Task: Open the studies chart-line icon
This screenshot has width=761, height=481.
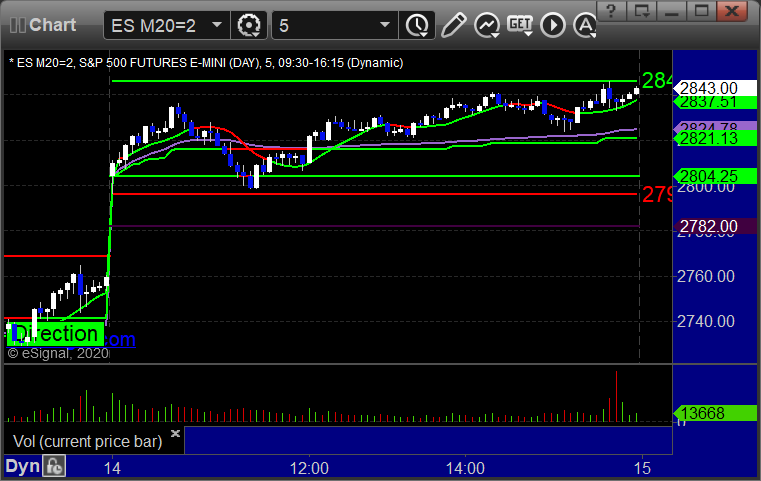Action: click(487, 25)
